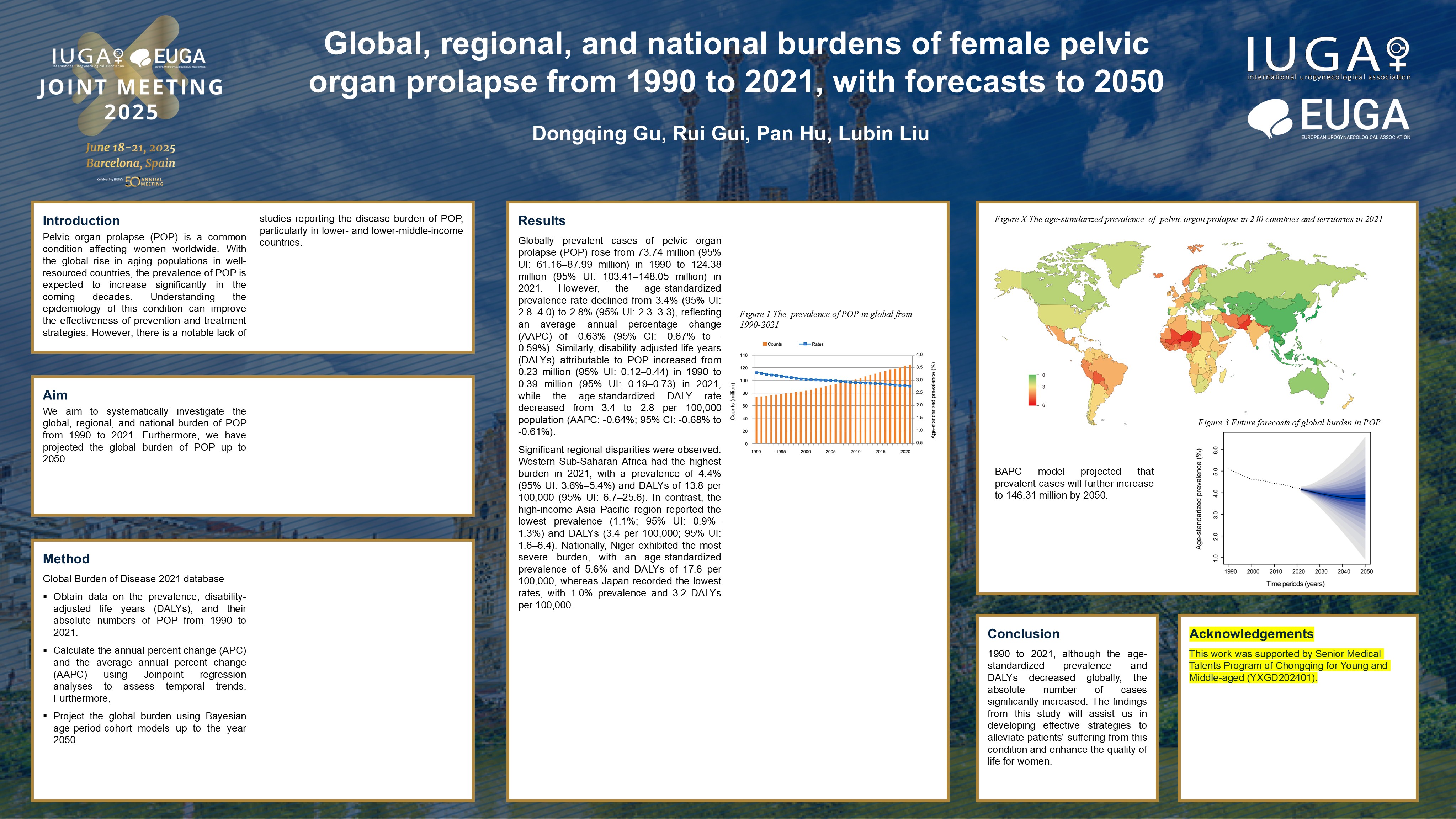Click the Figure X world map caption

coord(1188,219)
